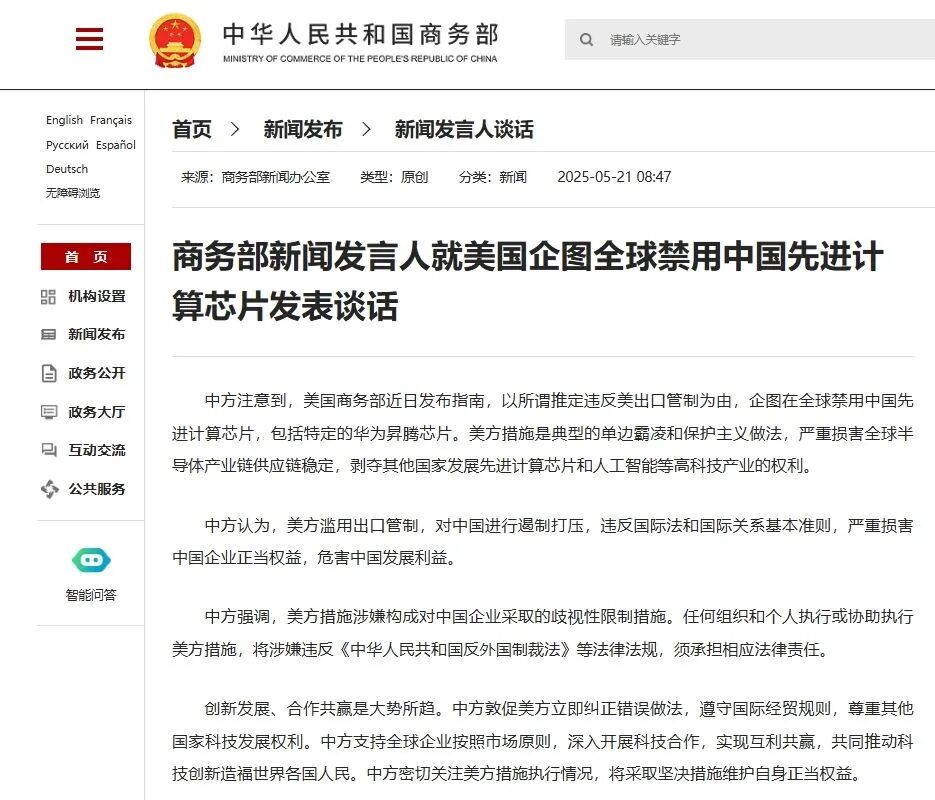
Task: Open the hamburger navigation menu
Action: (89, 39)
